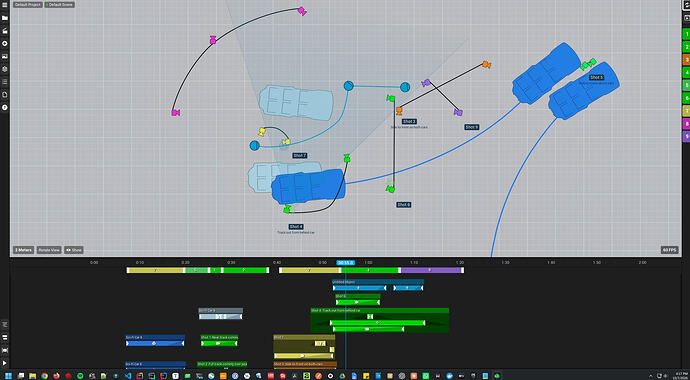Image resolution: width=690 pixels, height=380 pixels.
Task: Select the first yellow clip in top track
Action: point(155,270)
